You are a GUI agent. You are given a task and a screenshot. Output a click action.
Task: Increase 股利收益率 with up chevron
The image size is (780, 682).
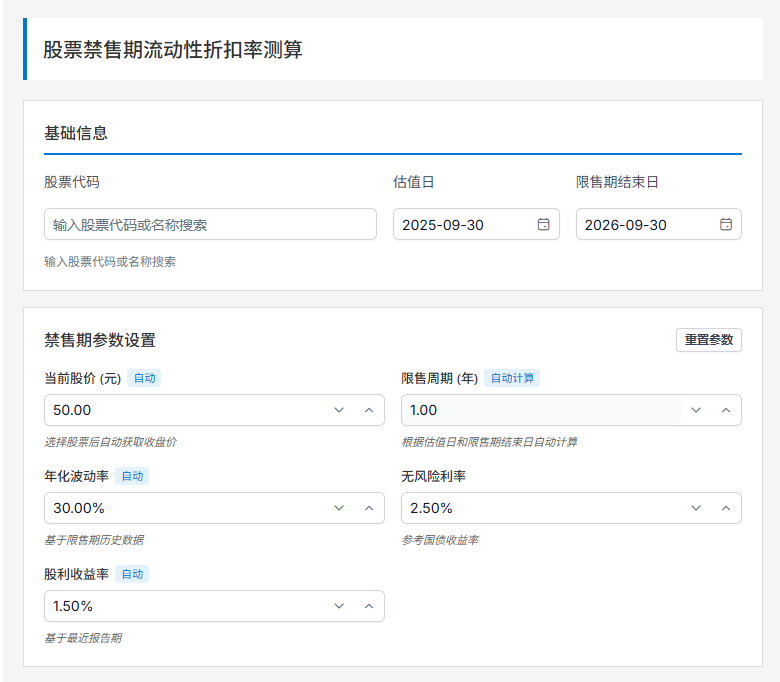tap(369, 606)
